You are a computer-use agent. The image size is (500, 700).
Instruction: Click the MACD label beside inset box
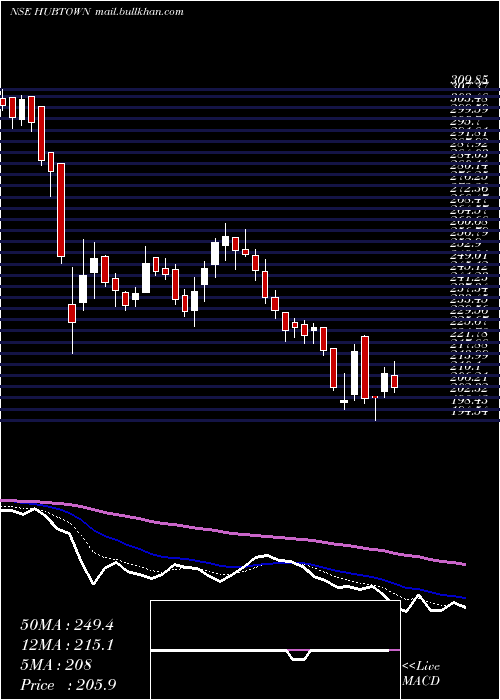pos(421,681)
